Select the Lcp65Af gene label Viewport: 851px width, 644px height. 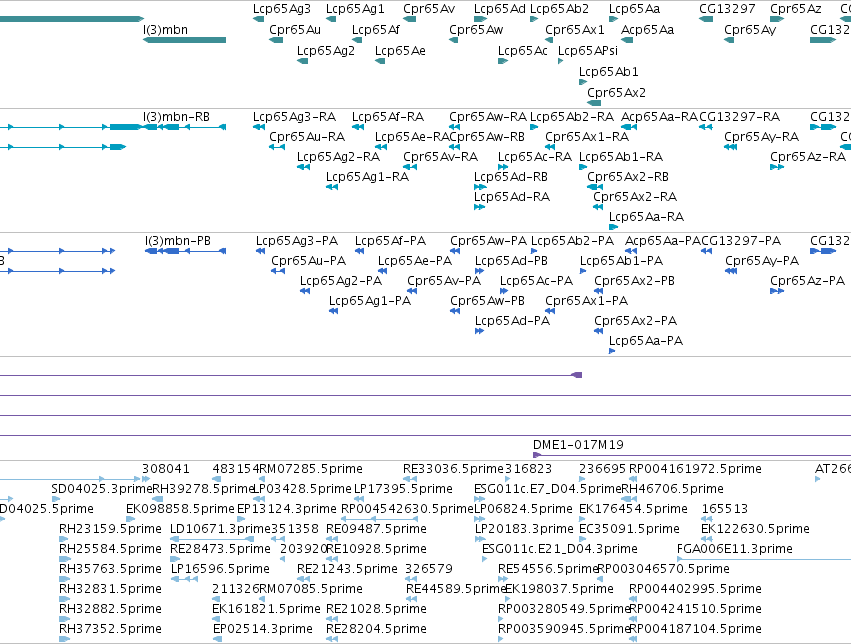click(x=376, y=30)
